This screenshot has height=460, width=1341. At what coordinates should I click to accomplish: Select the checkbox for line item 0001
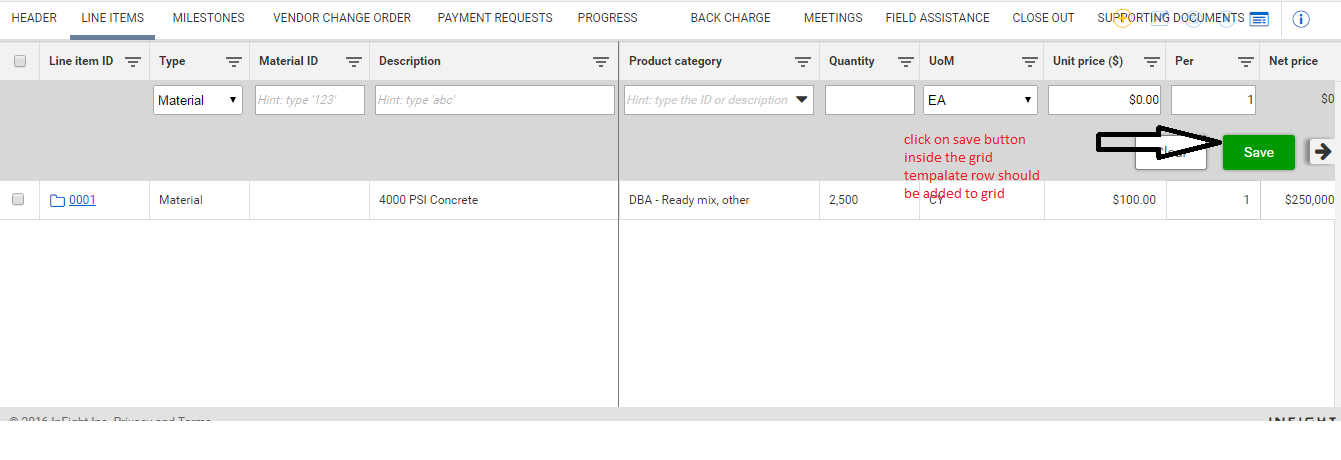pos(18,200)
